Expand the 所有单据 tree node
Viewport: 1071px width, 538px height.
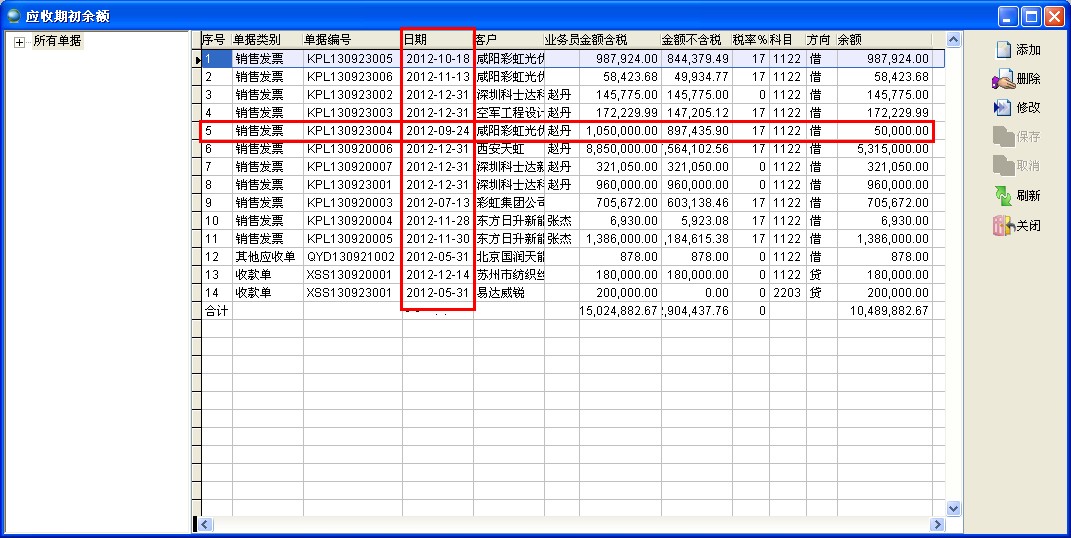tap(19, 41)
